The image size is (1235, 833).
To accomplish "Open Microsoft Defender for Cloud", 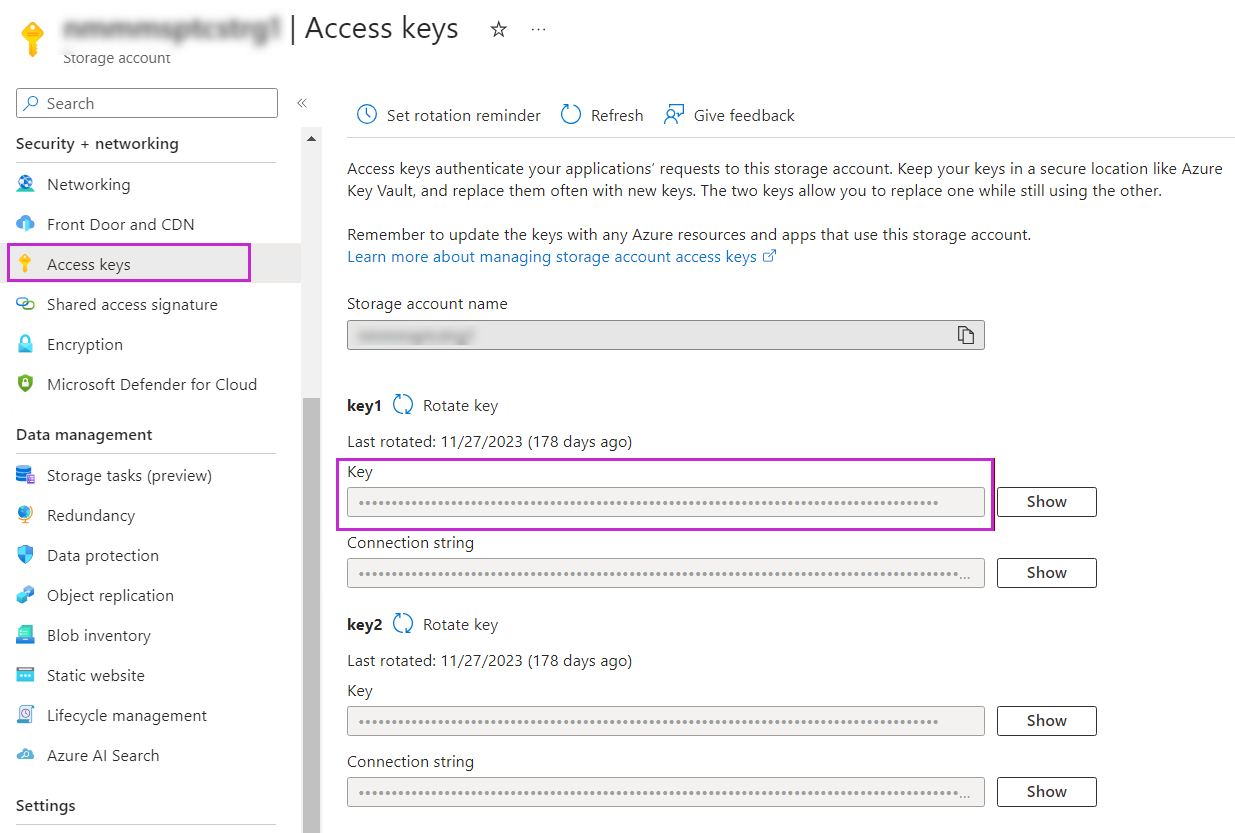I will 152,384.
